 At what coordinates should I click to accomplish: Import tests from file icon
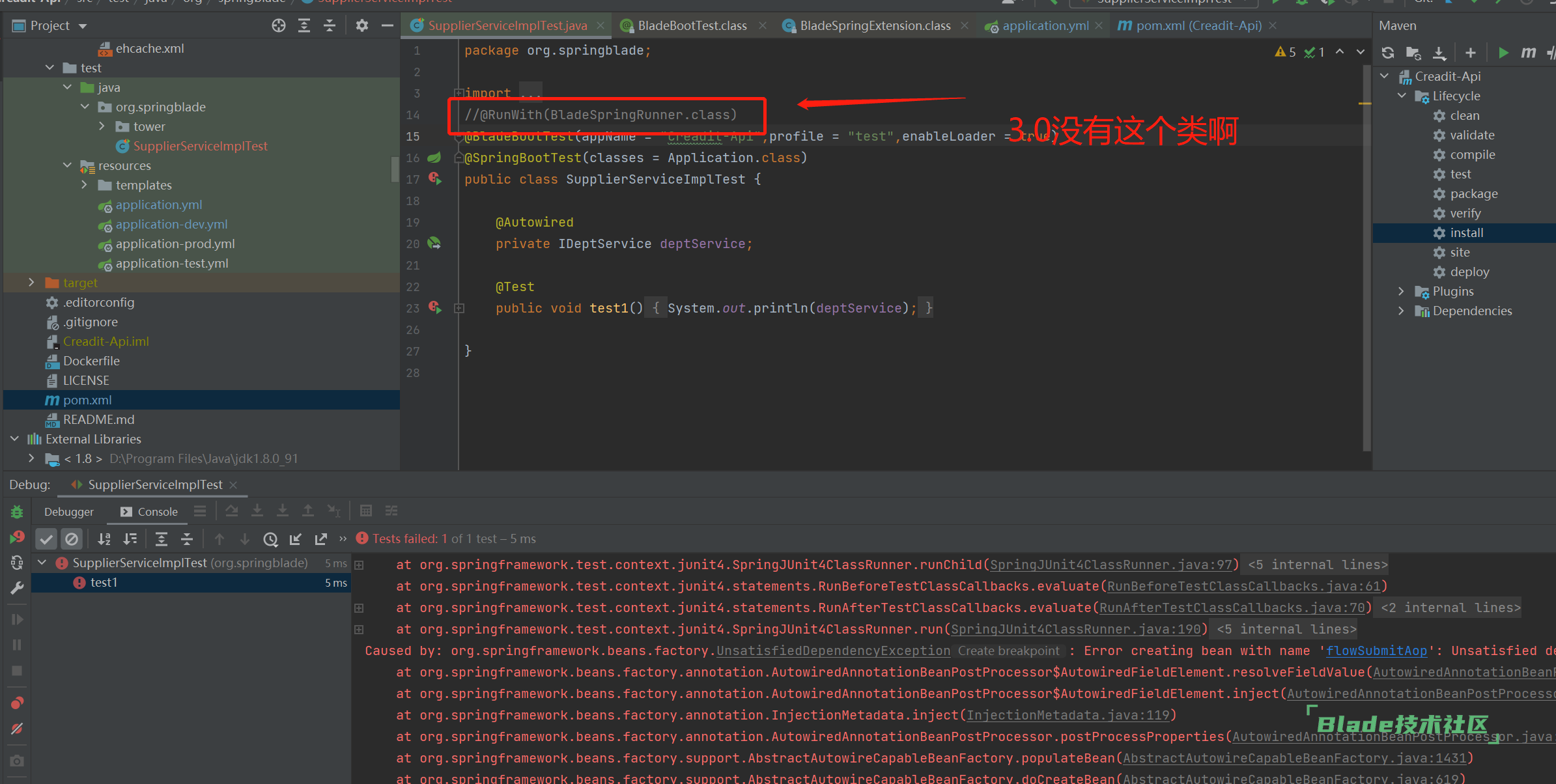pos(296,539)
